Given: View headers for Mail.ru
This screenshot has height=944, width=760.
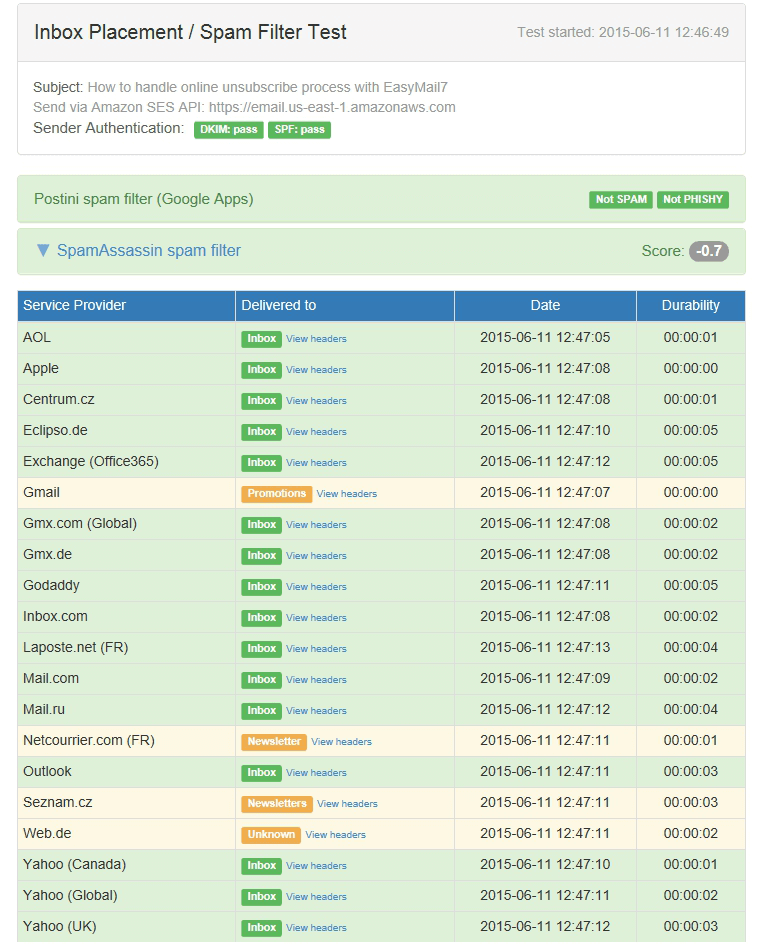Looking at the screenshot, I should click(x=316, y=711).
